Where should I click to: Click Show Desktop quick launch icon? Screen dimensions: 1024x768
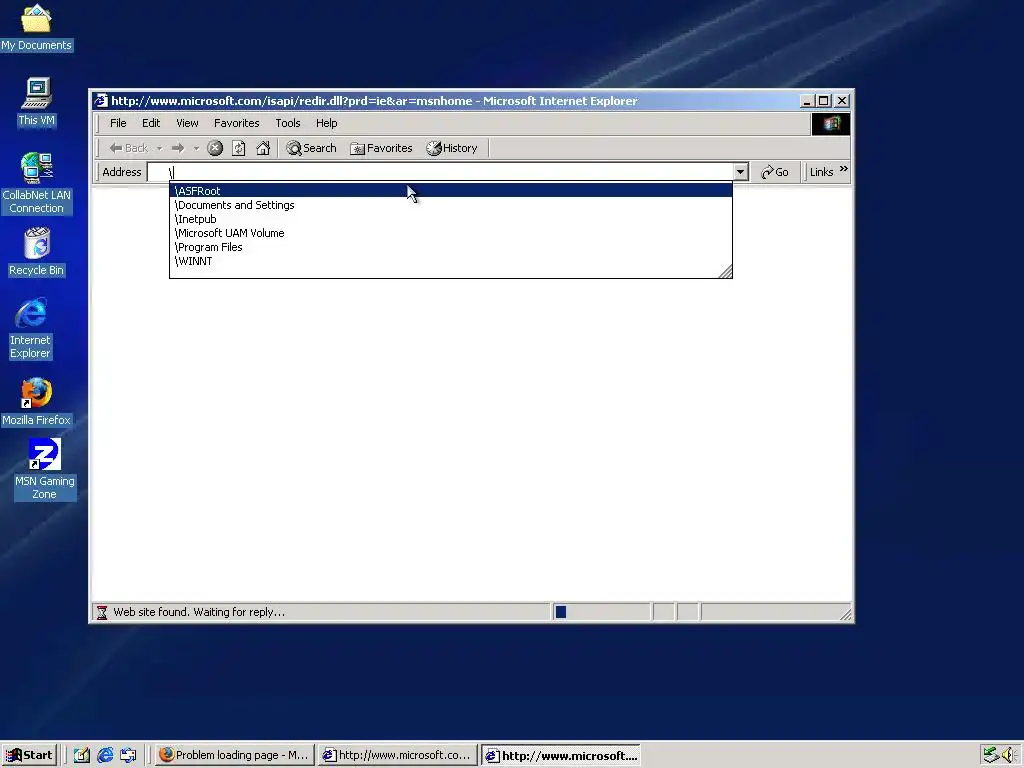82,755
